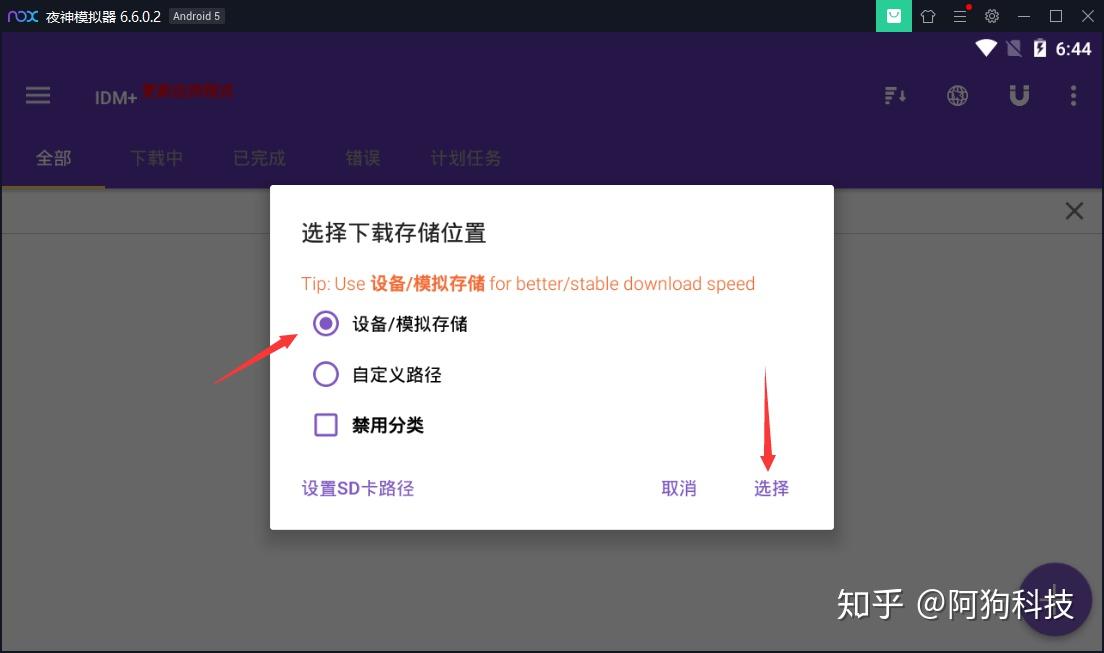
Task: Open the Nox green shop bag icon
Action: [893, 15]
